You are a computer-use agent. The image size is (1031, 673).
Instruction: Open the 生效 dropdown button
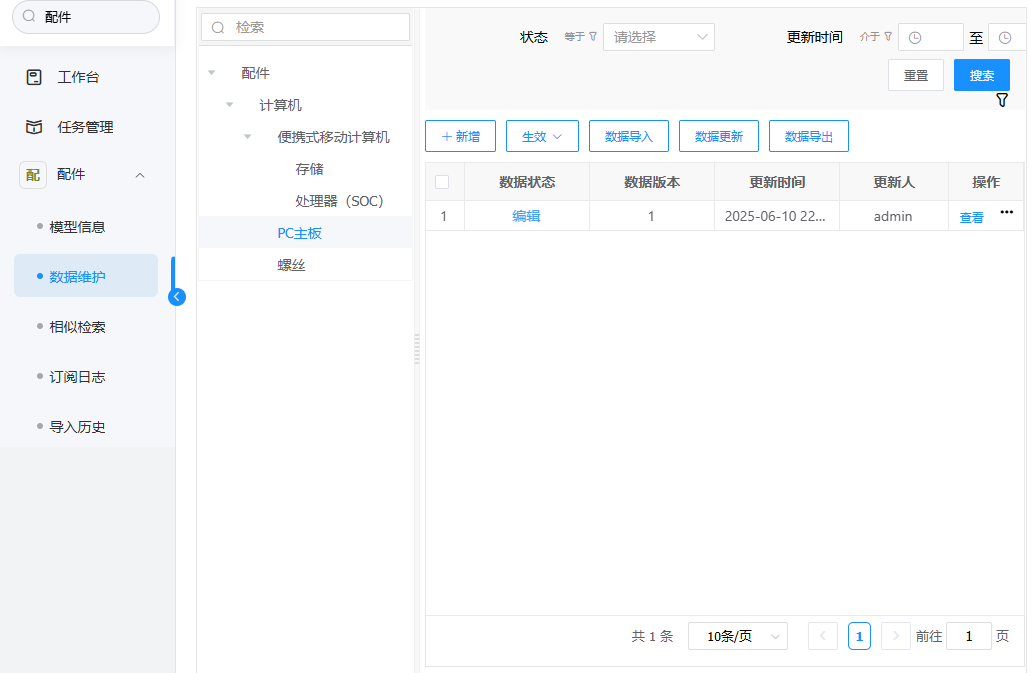click(x=541, y=136)
